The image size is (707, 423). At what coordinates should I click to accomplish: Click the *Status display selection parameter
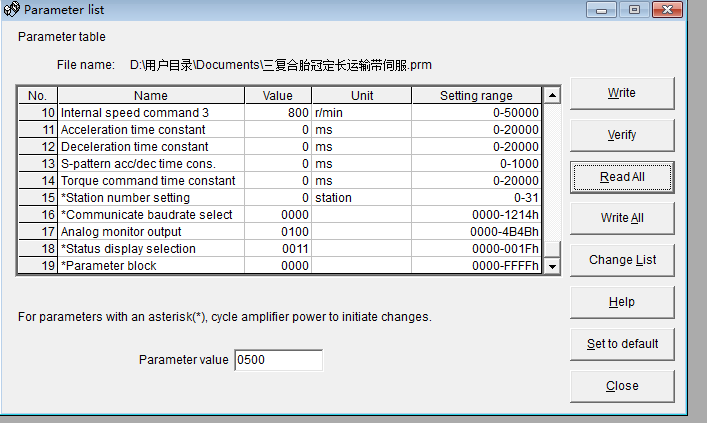point(150,249)
